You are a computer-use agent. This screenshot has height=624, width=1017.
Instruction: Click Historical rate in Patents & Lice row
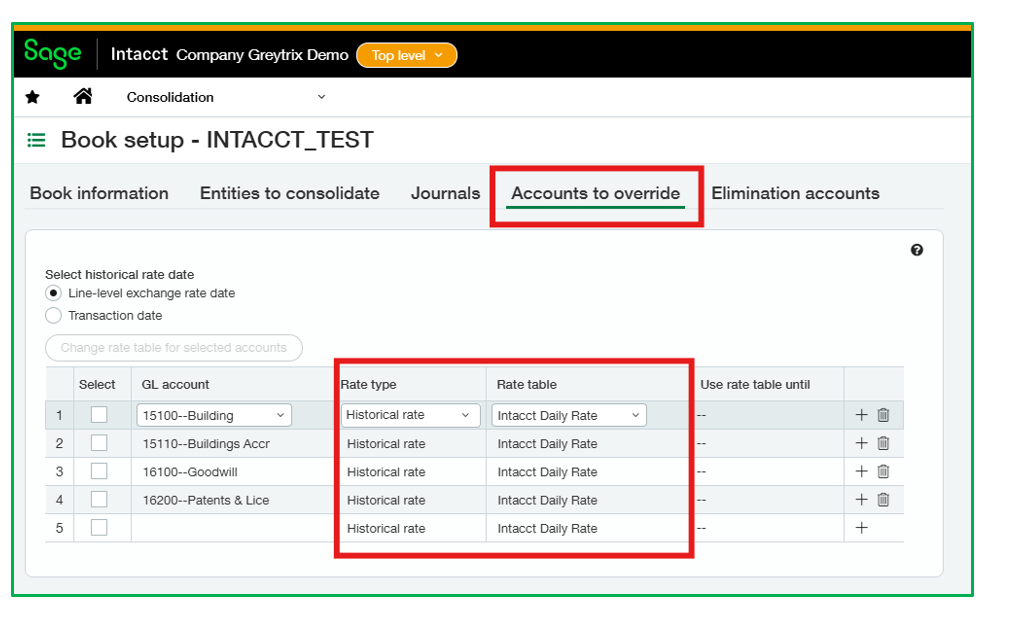pos(386,500)
